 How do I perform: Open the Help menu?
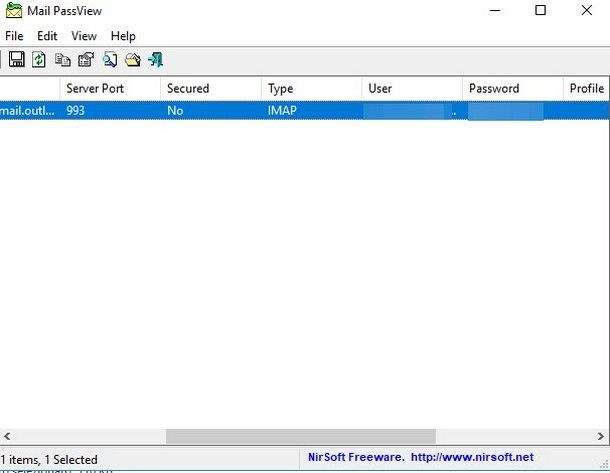pos(123,36)
